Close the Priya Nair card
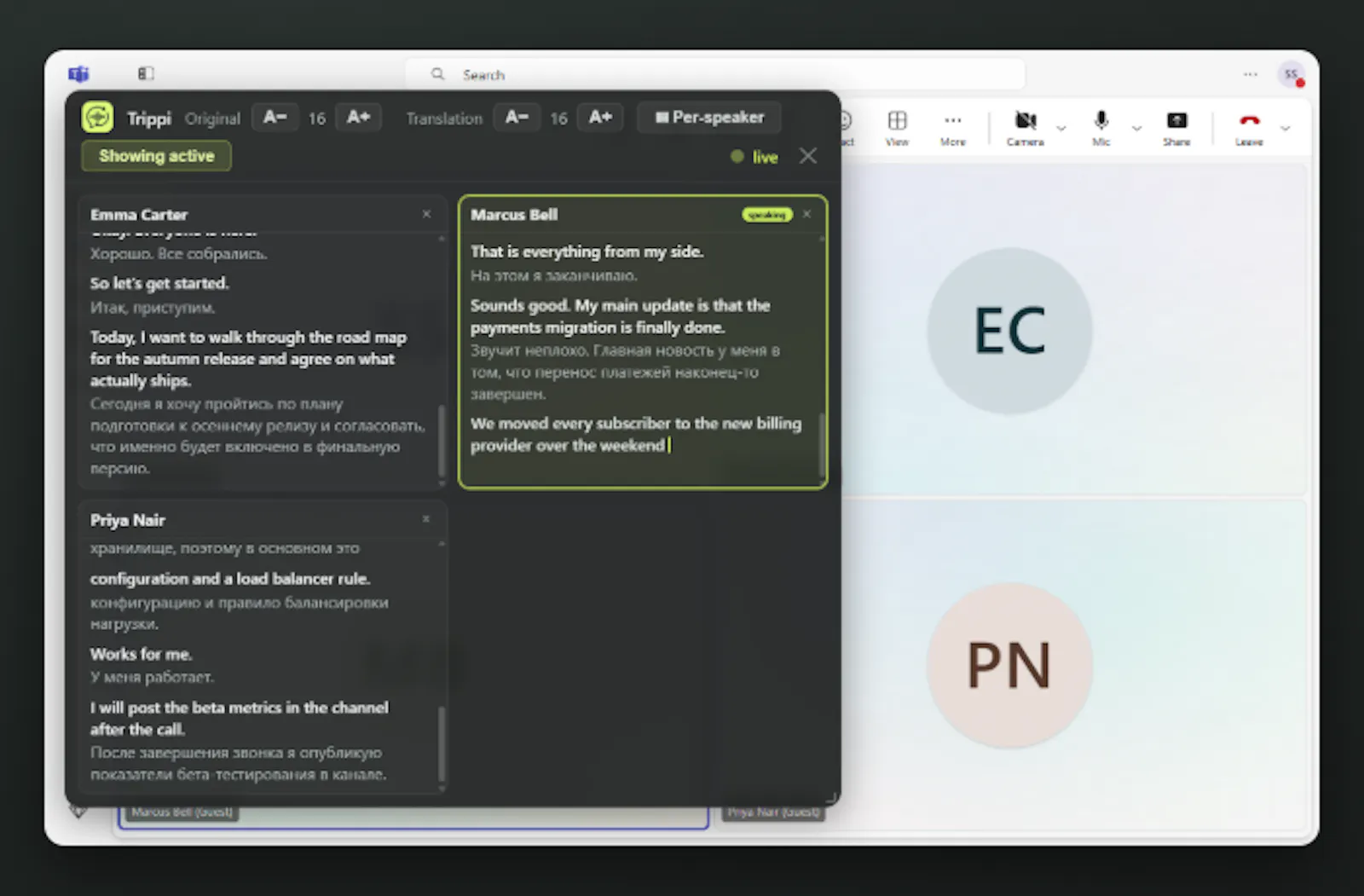This screenshot has height=896, width=1364. pyautogui.click(x=426, y=519)
